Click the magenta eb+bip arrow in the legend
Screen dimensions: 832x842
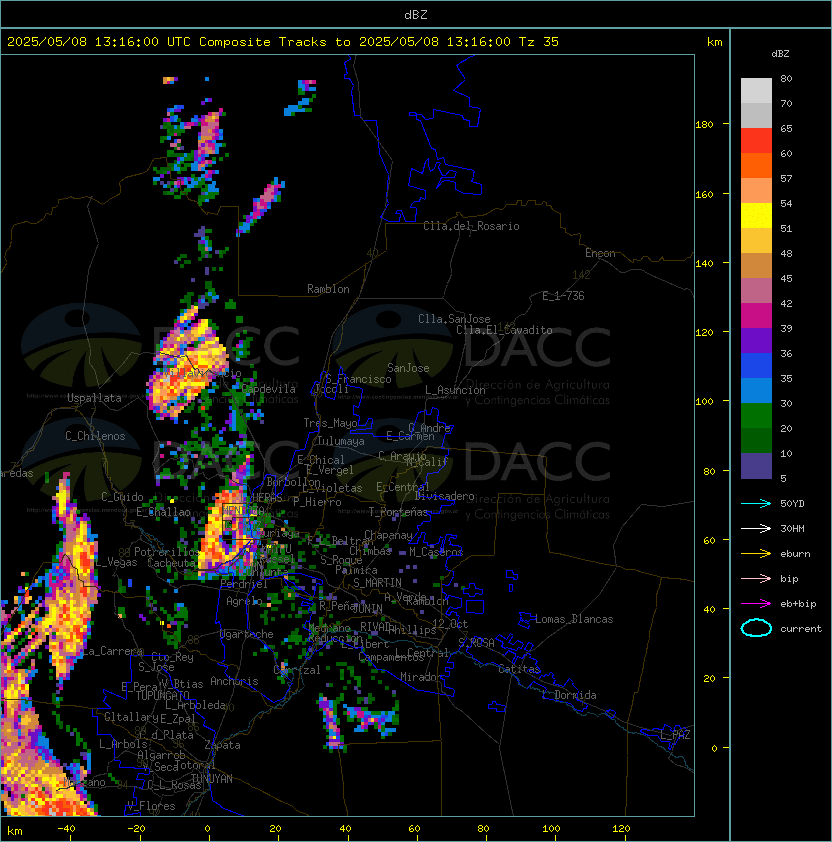pyautogui.click(x=756, y=604)
